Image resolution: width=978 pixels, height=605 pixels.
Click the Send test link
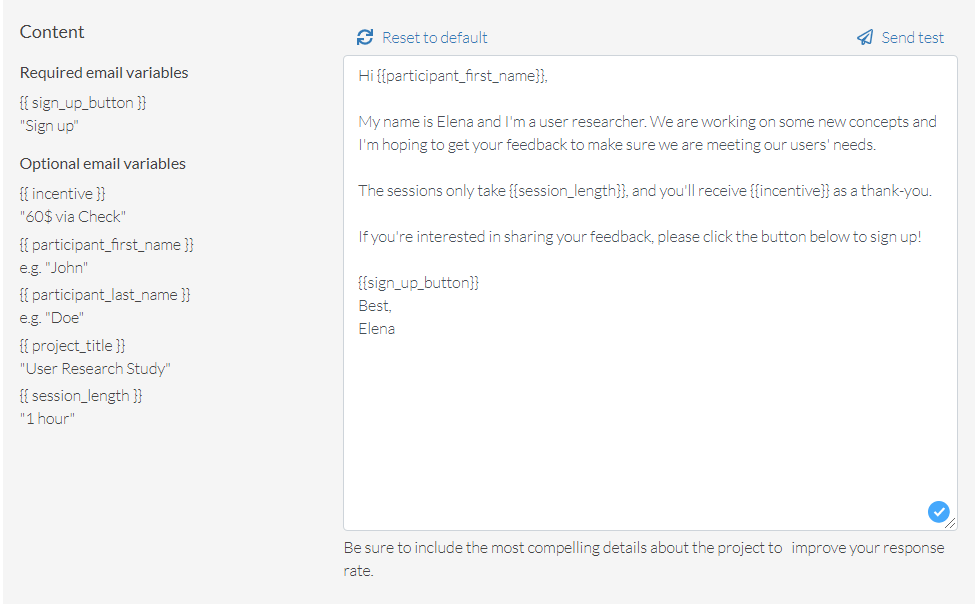point(913,38)
